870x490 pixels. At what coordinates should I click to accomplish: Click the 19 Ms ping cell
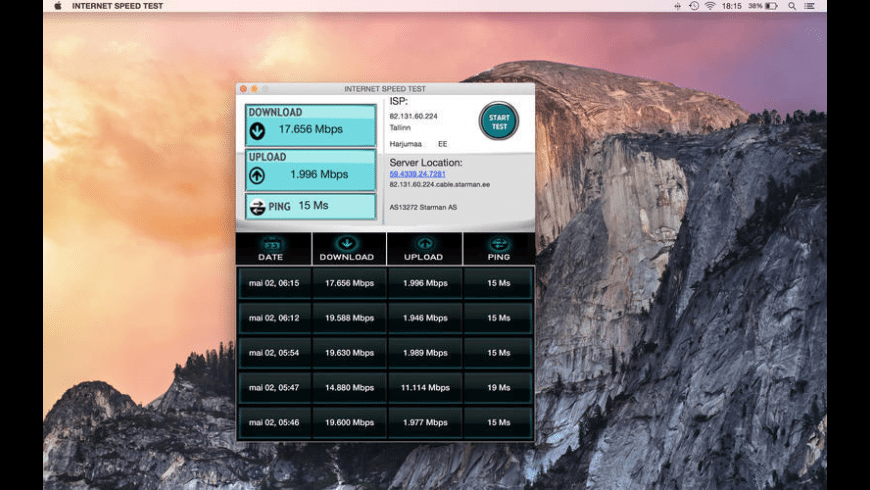tap(499, 388)
